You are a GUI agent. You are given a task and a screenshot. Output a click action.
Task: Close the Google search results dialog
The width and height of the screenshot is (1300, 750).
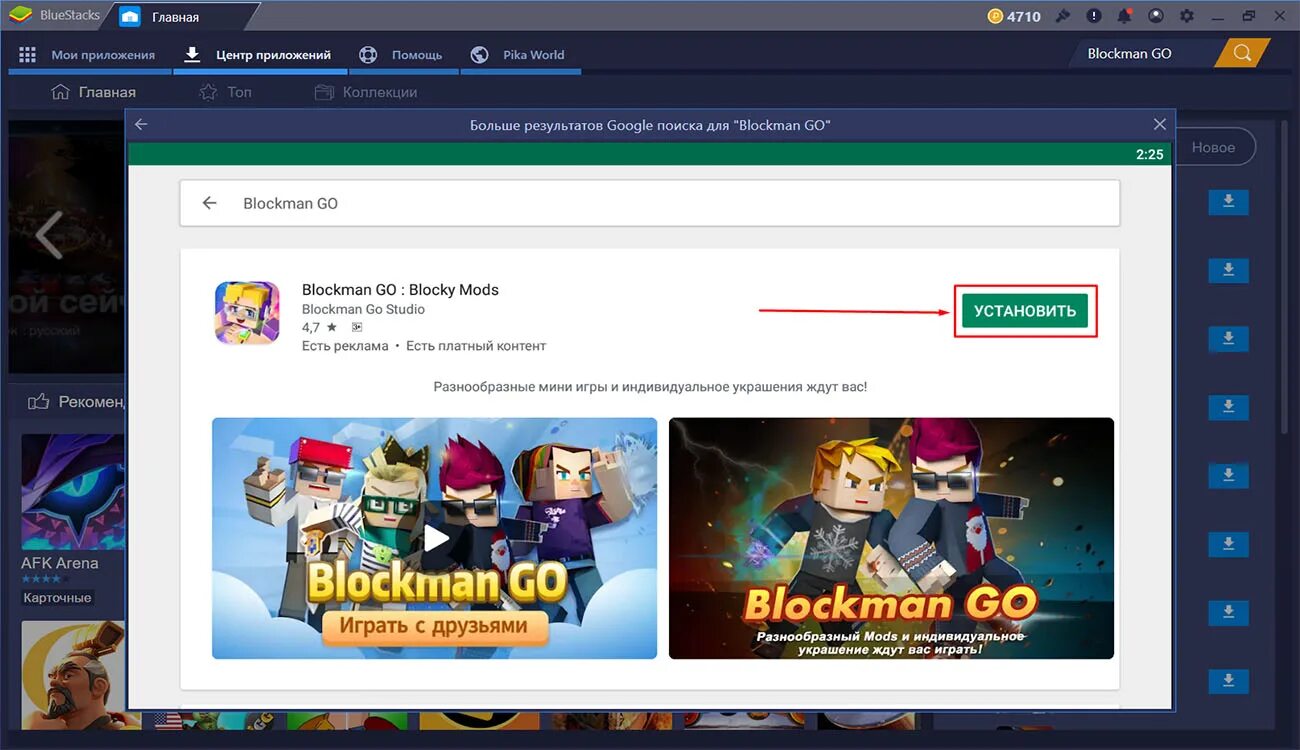coord(1160,125)
